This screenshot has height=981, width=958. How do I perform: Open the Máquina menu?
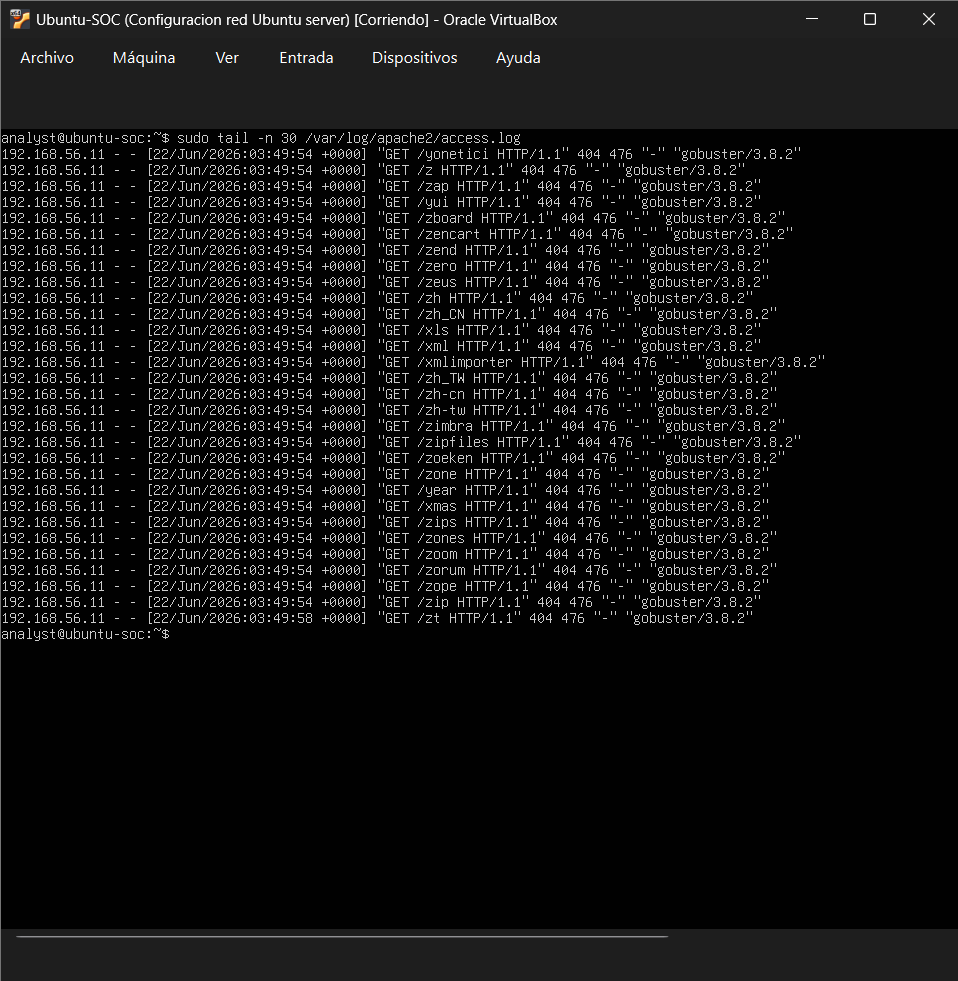tap(144, 58)
